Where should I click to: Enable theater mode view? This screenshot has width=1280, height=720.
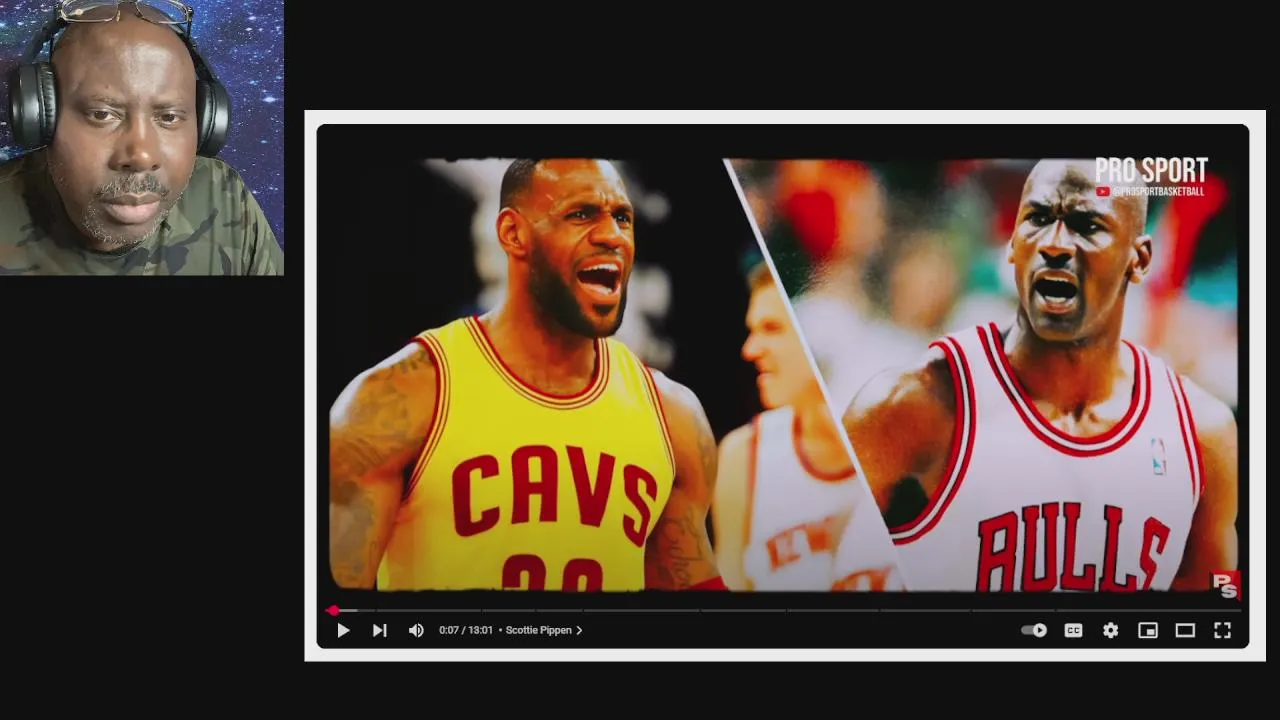(1185, 630)
